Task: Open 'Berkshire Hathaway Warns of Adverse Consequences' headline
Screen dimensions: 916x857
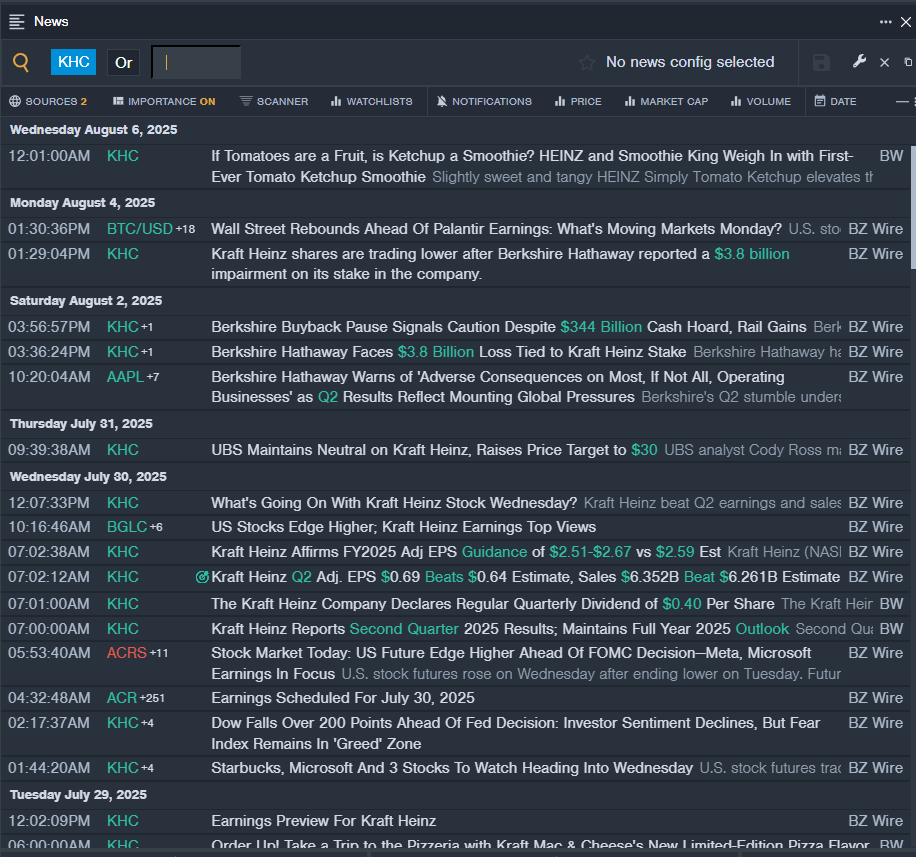Action: coord(498,387)
